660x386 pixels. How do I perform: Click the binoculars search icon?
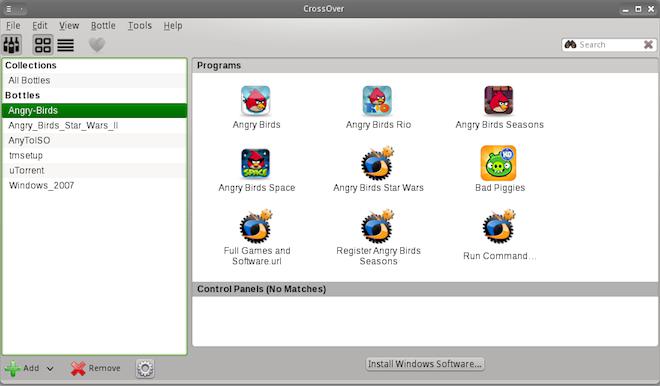[x=570, y=45]
